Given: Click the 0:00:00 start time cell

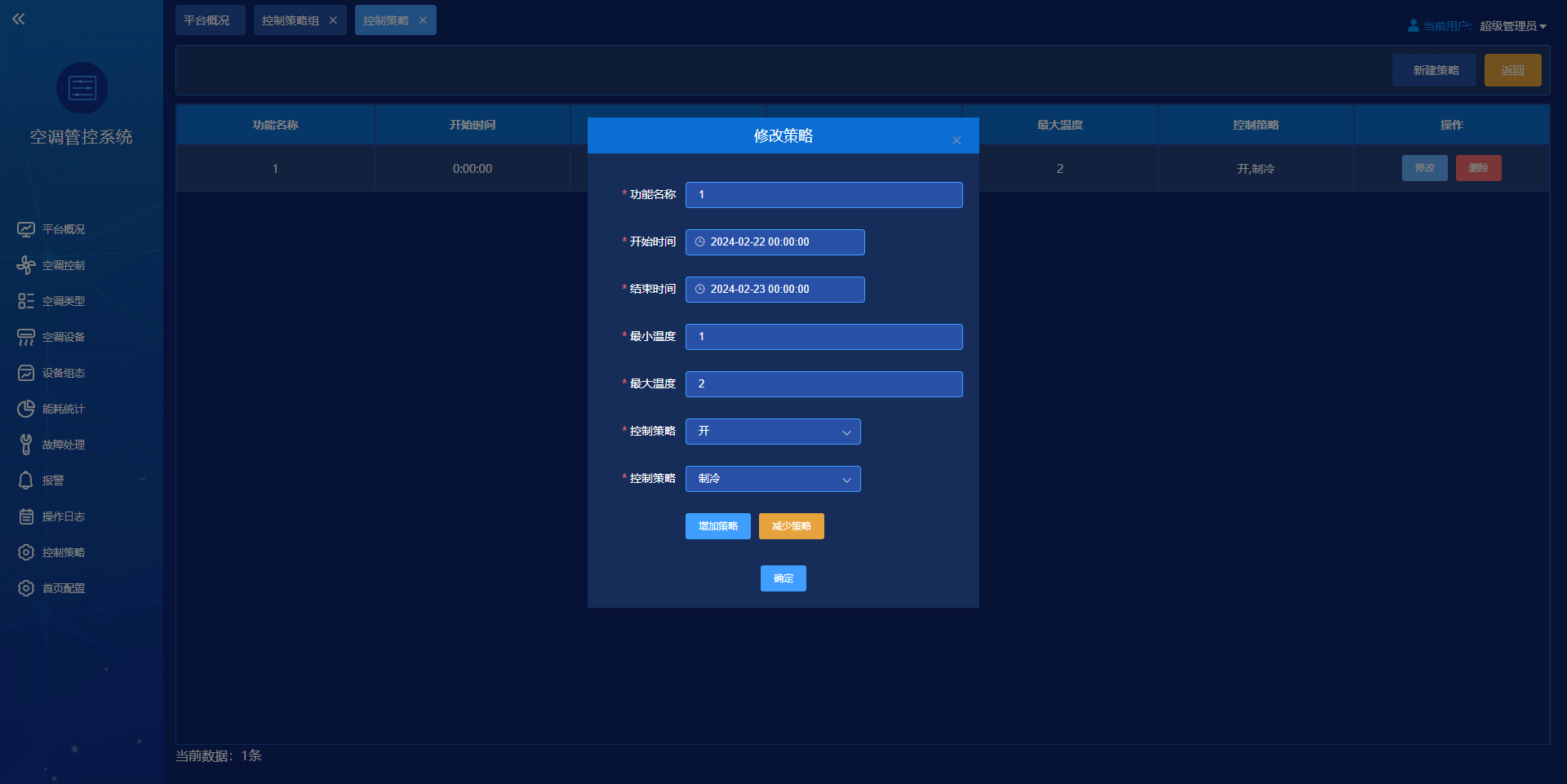Looking at the screenshot, I should coord(473,169).
